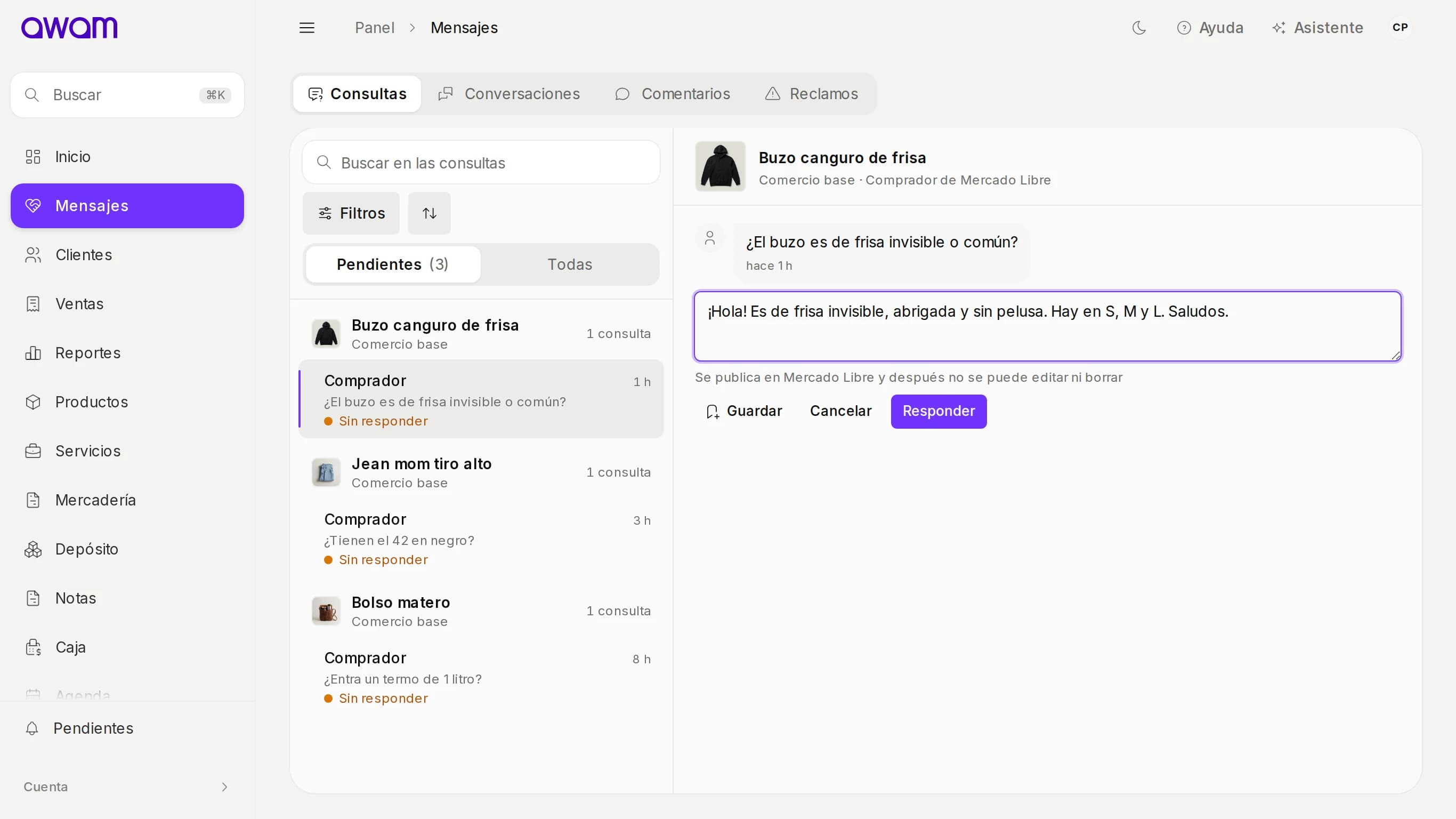Click the awam logo

69,28
